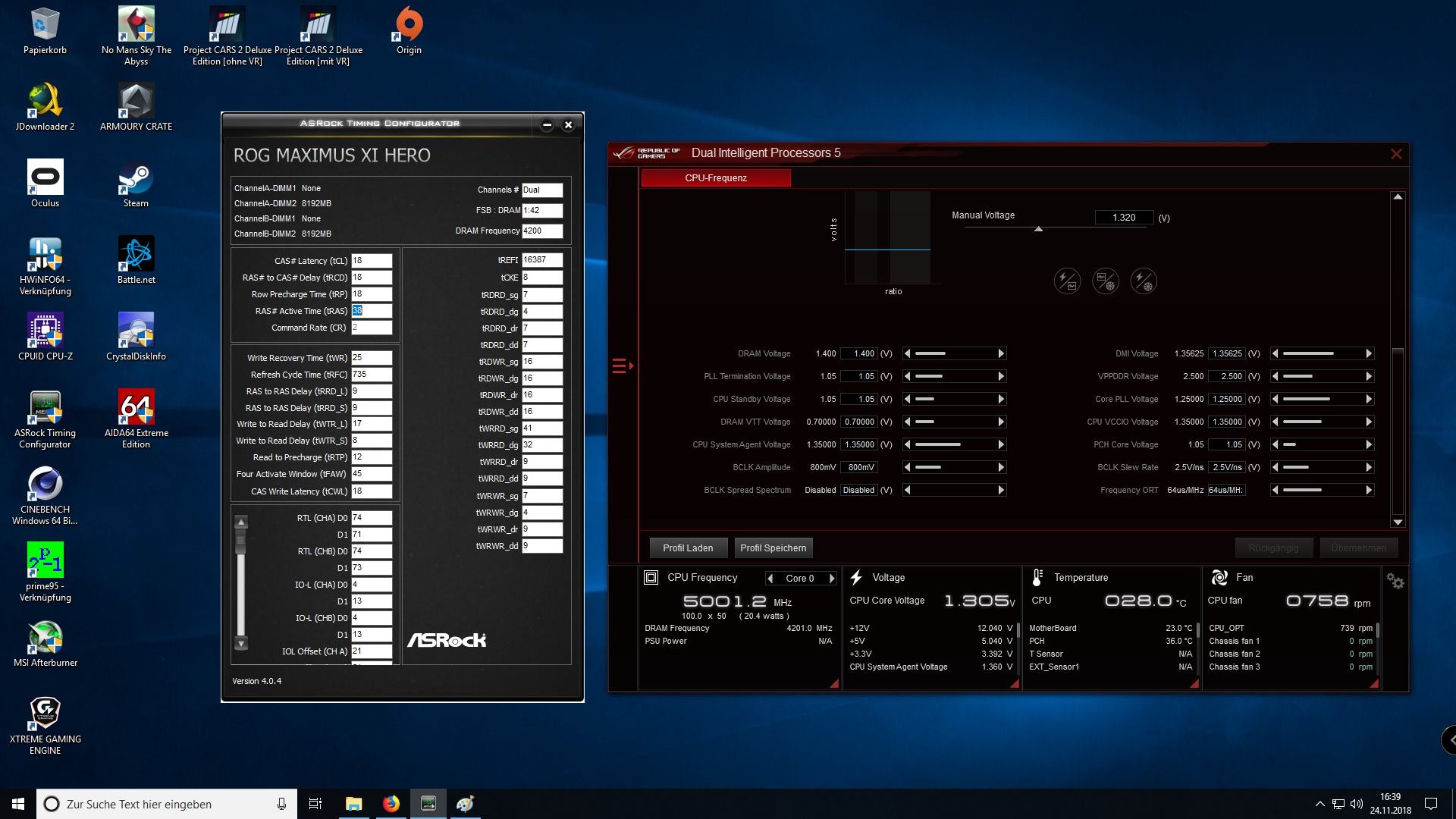Click the Voltage lightning bolt icon
This screenshot has width=1456, height=819.
(x=856, y=578)
